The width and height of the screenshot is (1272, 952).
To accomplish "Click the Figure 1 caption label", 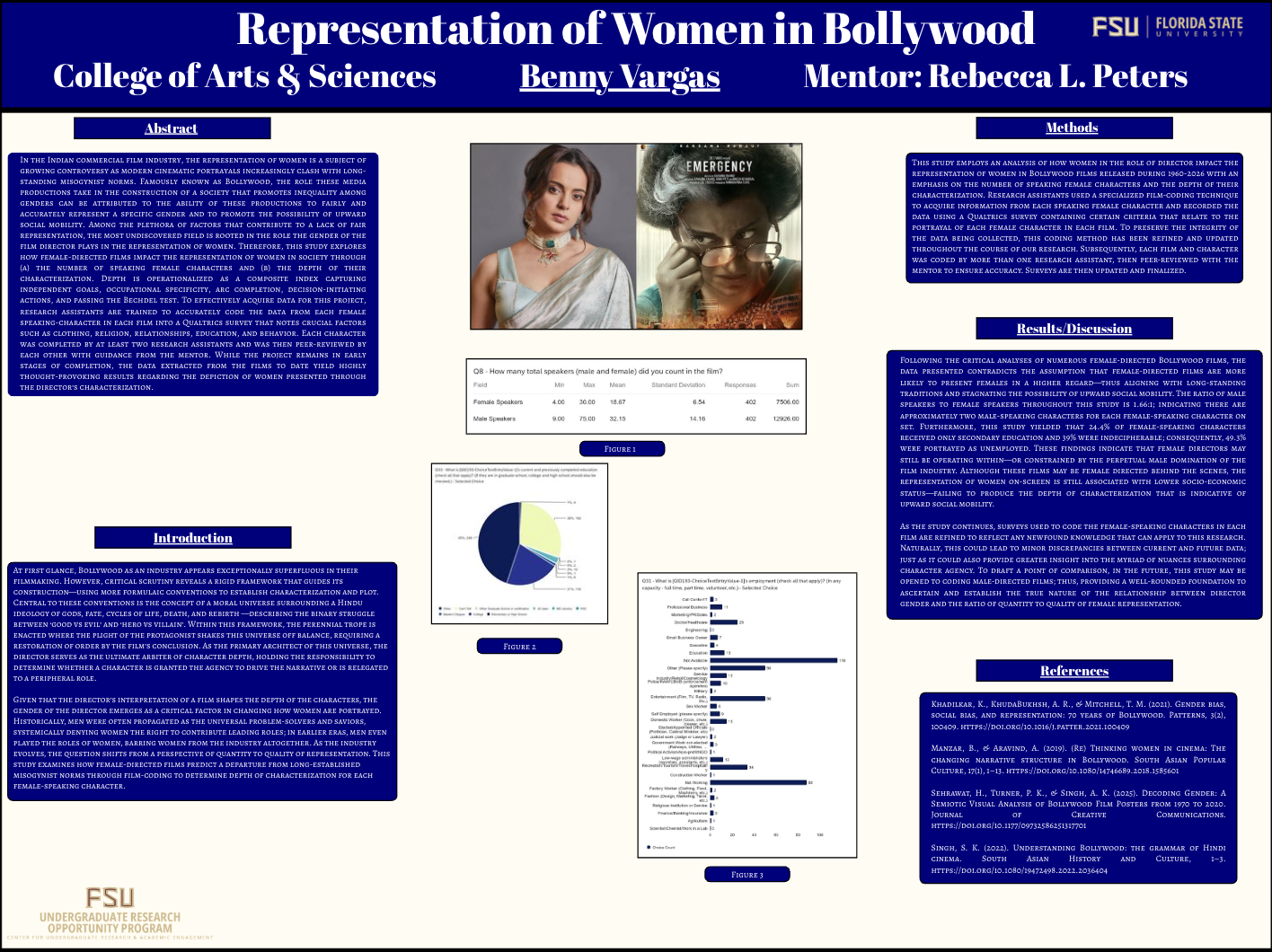I will [x=620, y=449].
